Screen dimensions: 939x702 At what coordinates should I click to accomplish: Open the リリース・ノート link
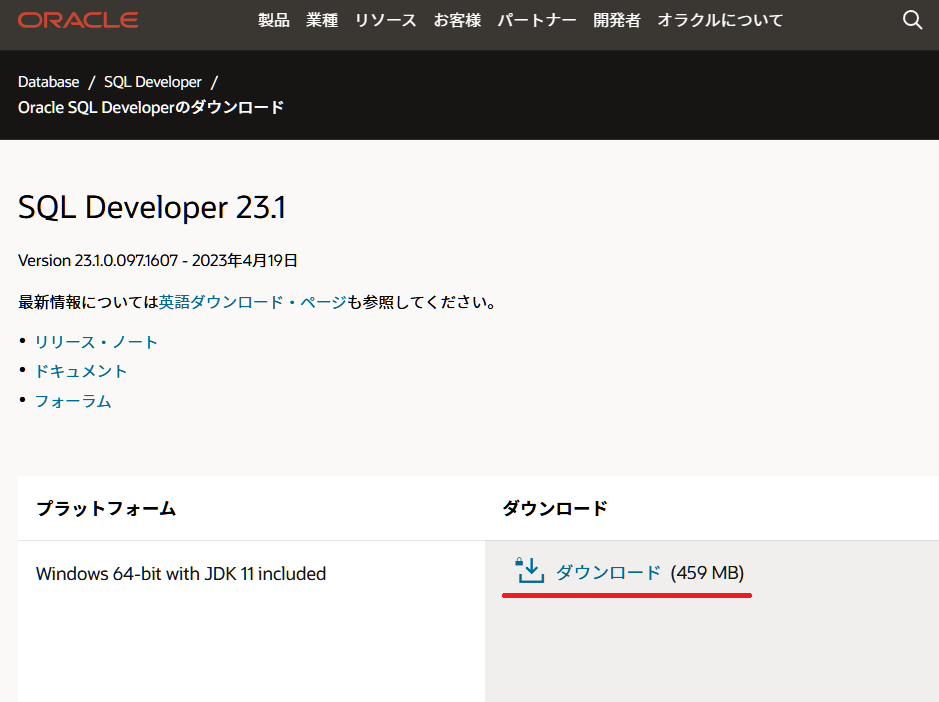coord(96,342)
